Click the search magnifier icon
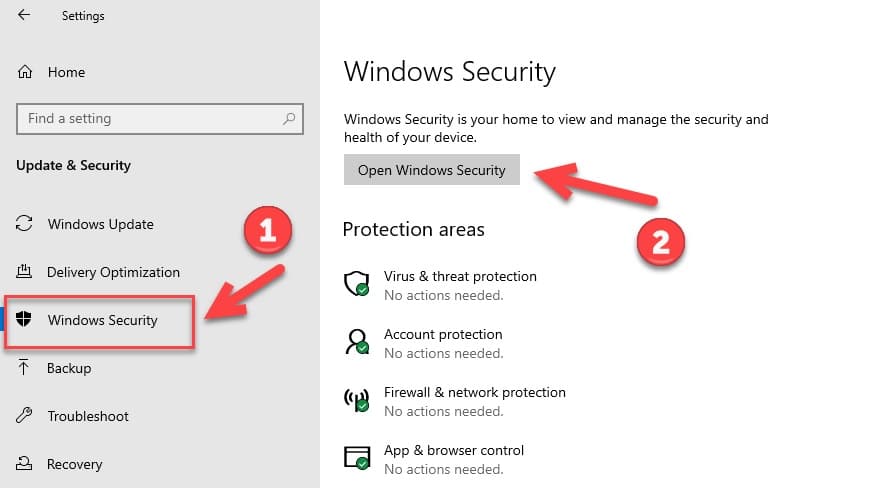This screenshot has width=874, height=488. pos(289,118)
